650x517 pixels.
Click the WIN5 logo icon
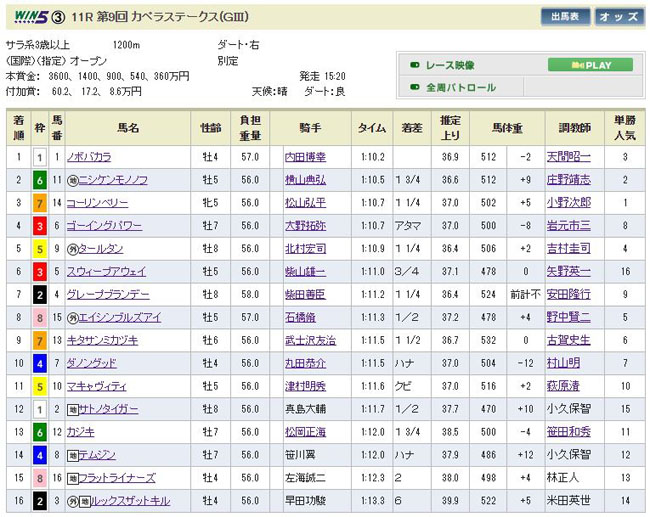[25, 16]
